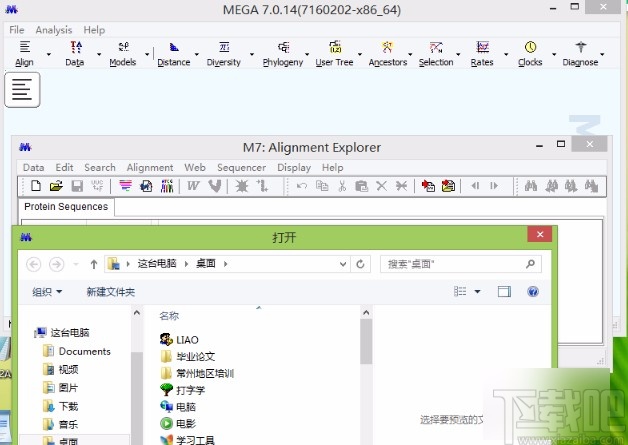
Task: Toggle the preview pane button
Action: tap(504, 292)
